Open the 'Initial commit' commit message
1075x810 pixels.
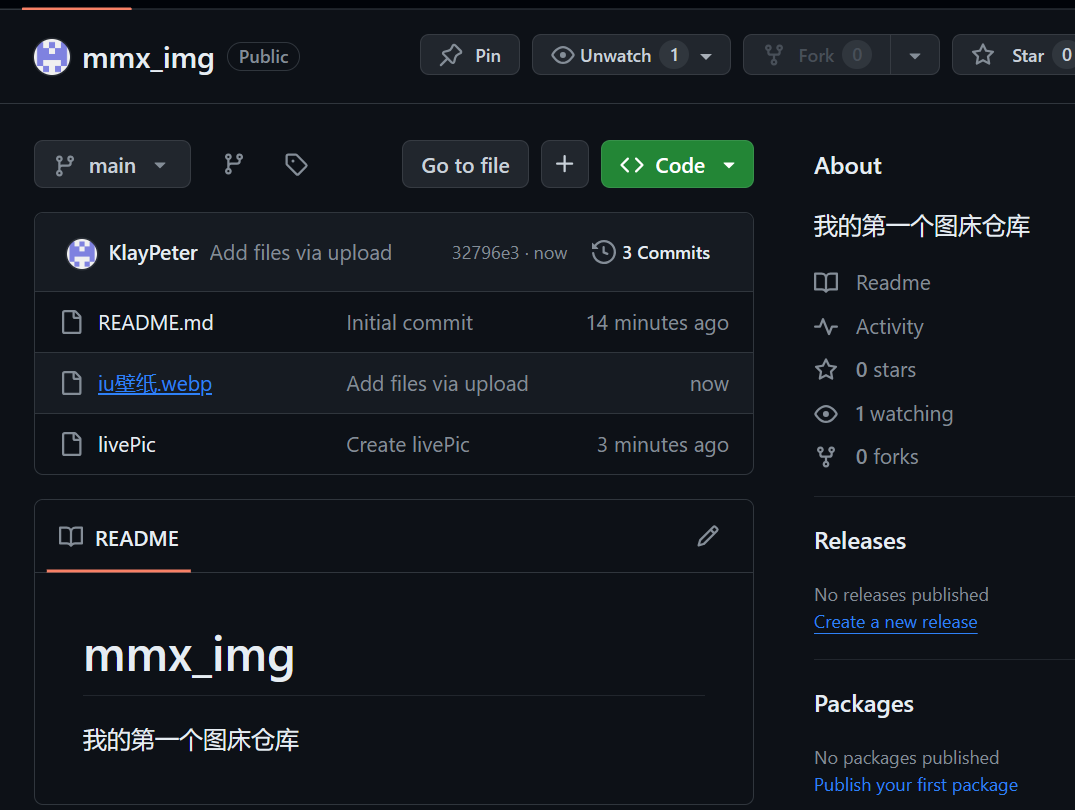tap(409, 322)
